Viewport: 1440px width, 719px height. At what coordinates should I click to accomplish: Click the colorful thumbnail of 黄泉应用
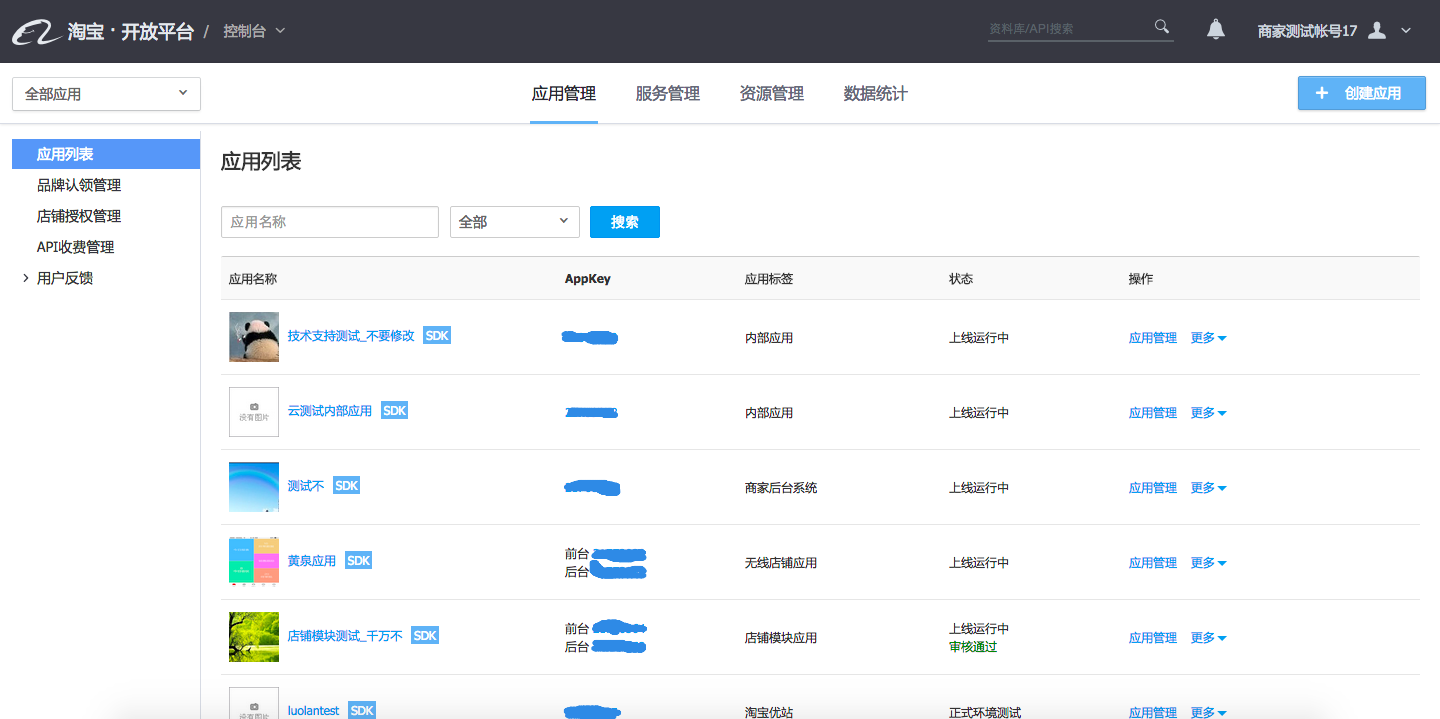point(254,562)
